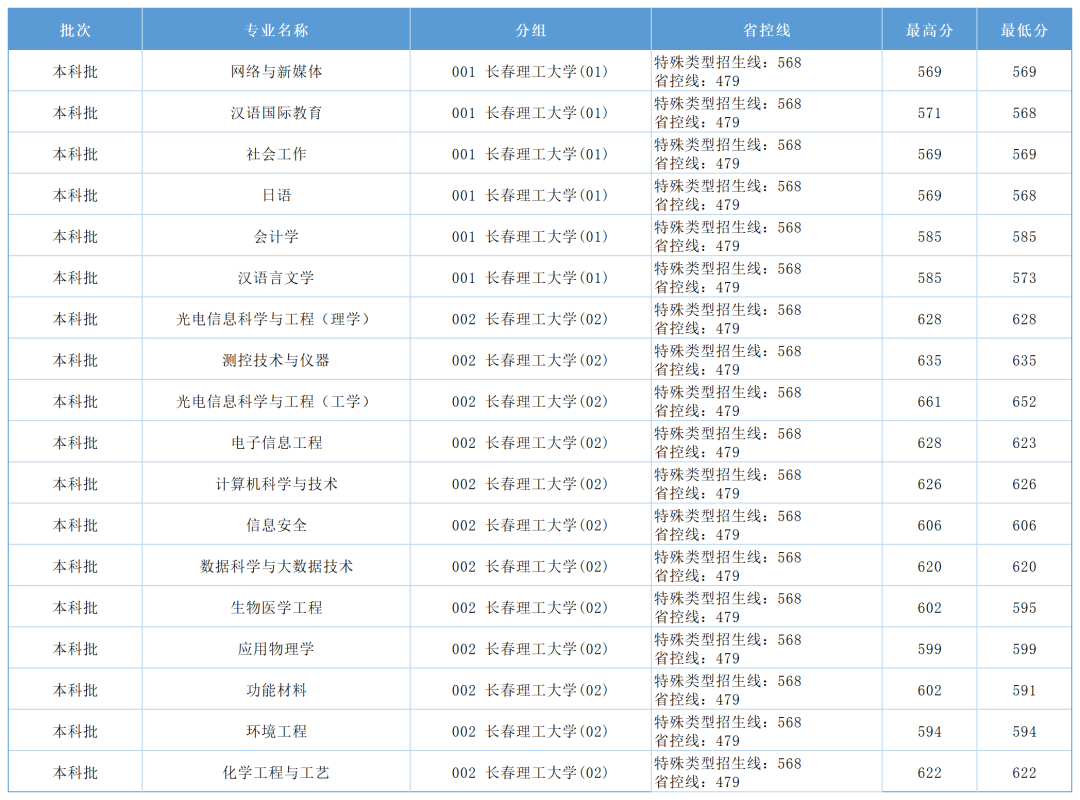Click the 省控线 column header

point(767,30)
